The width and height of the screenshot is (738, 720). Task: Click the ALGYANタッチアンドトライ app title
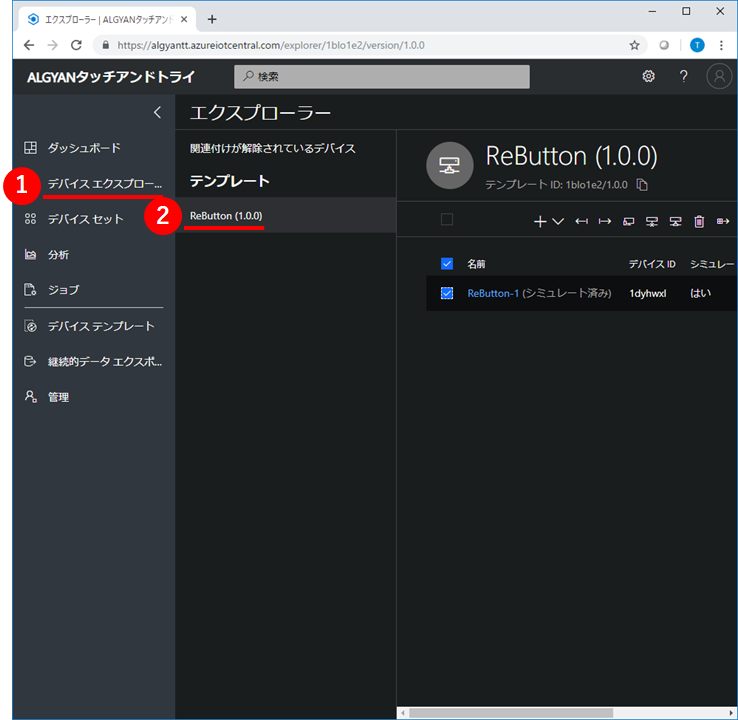pyautogui.click(x=111, y=77)
